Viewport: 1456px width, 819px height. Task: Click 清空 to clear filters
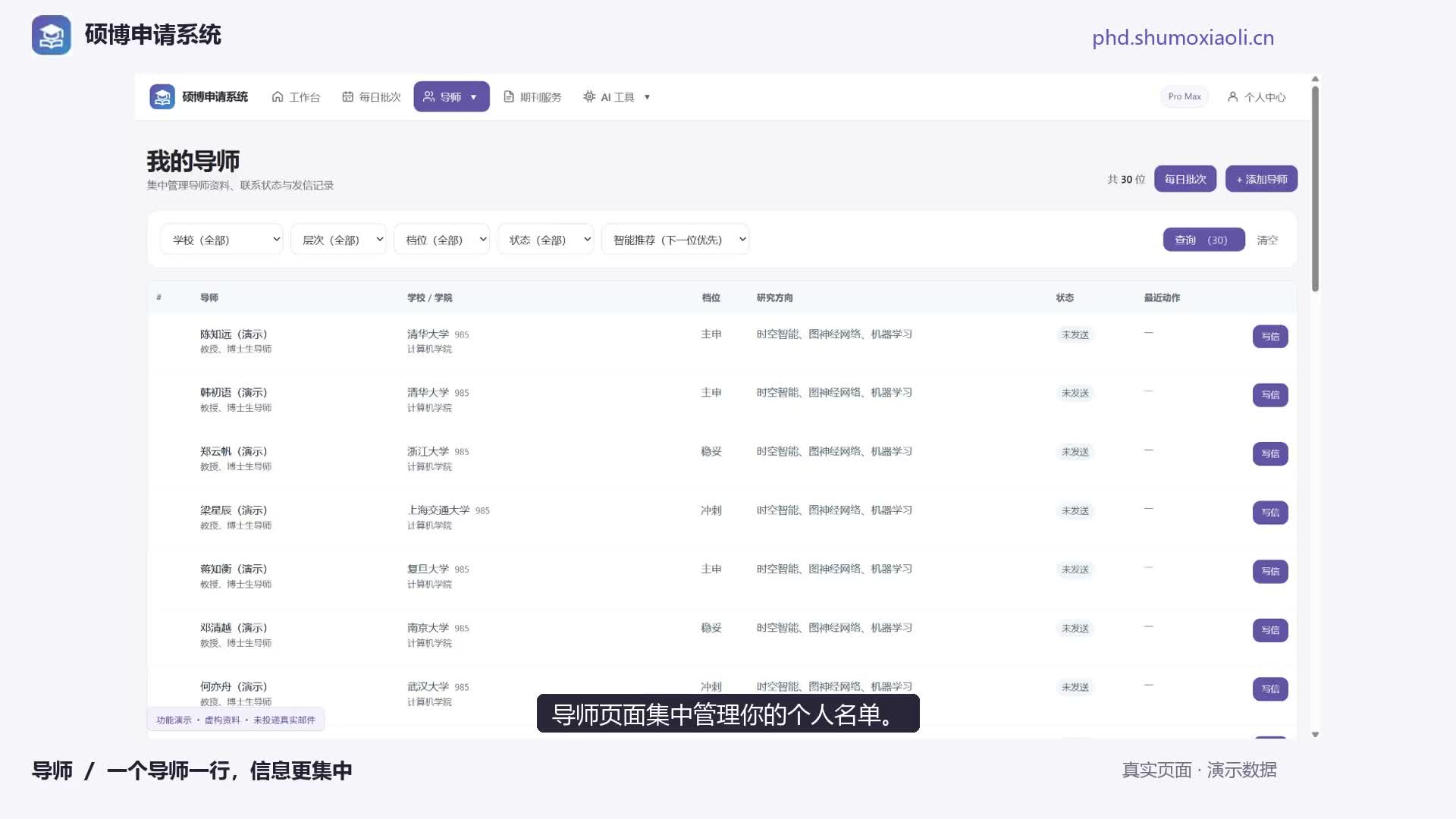(x=1267, y=240)
